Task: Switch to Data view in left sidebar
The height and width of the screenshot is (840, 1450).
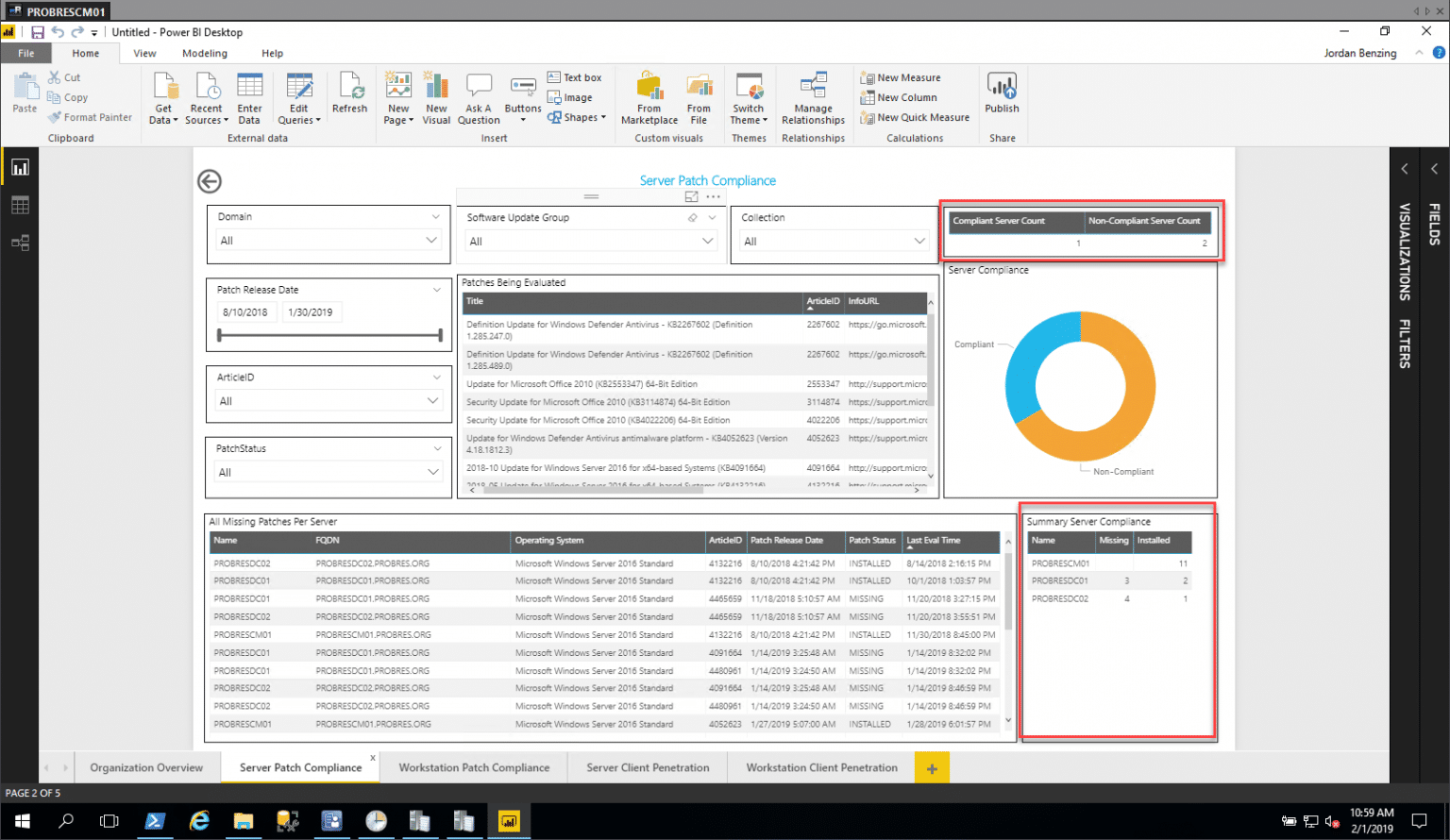Action: [21, 205]
